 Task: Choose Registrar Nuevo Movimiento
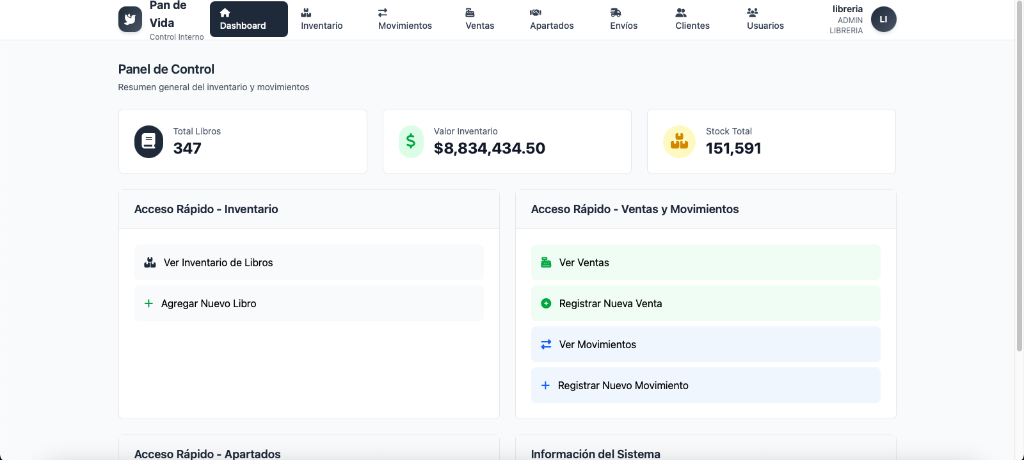[705, 386]
